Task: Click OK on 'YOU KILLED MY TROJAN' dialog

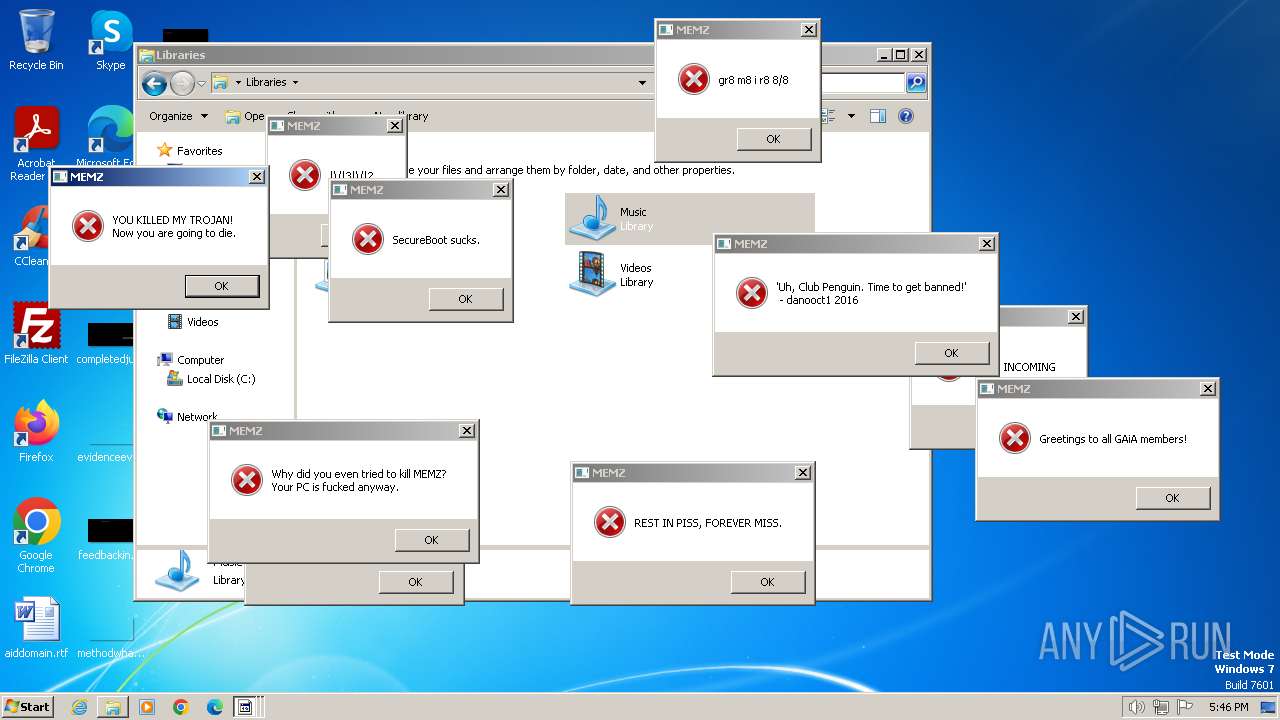Action: tap(221, 286)
